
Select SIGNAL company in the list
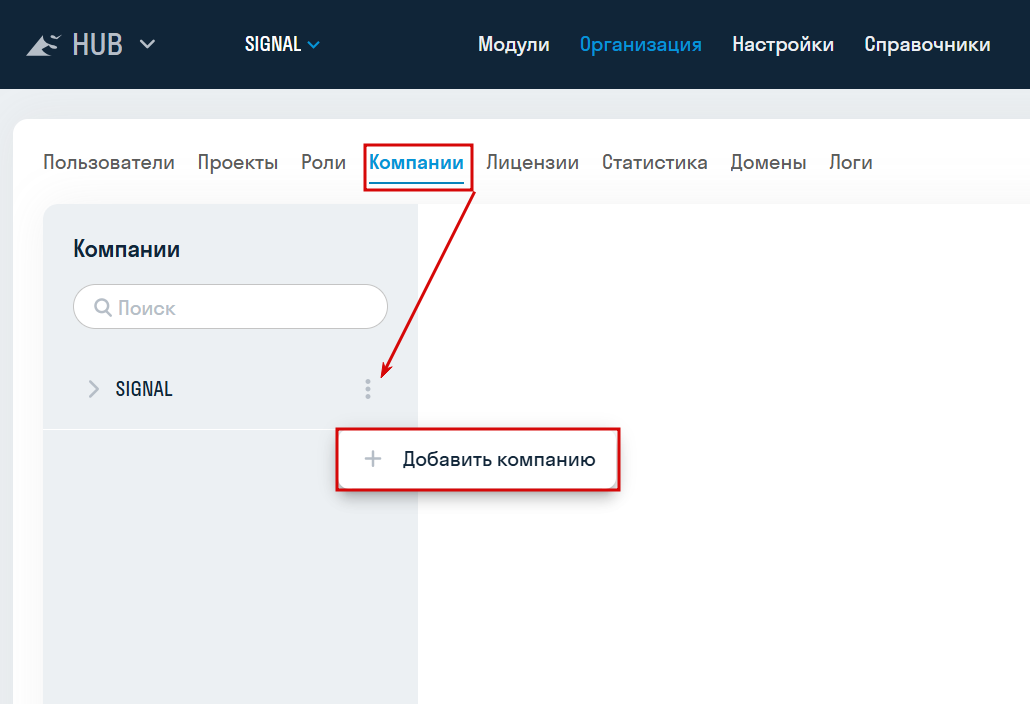pos(144,389)
